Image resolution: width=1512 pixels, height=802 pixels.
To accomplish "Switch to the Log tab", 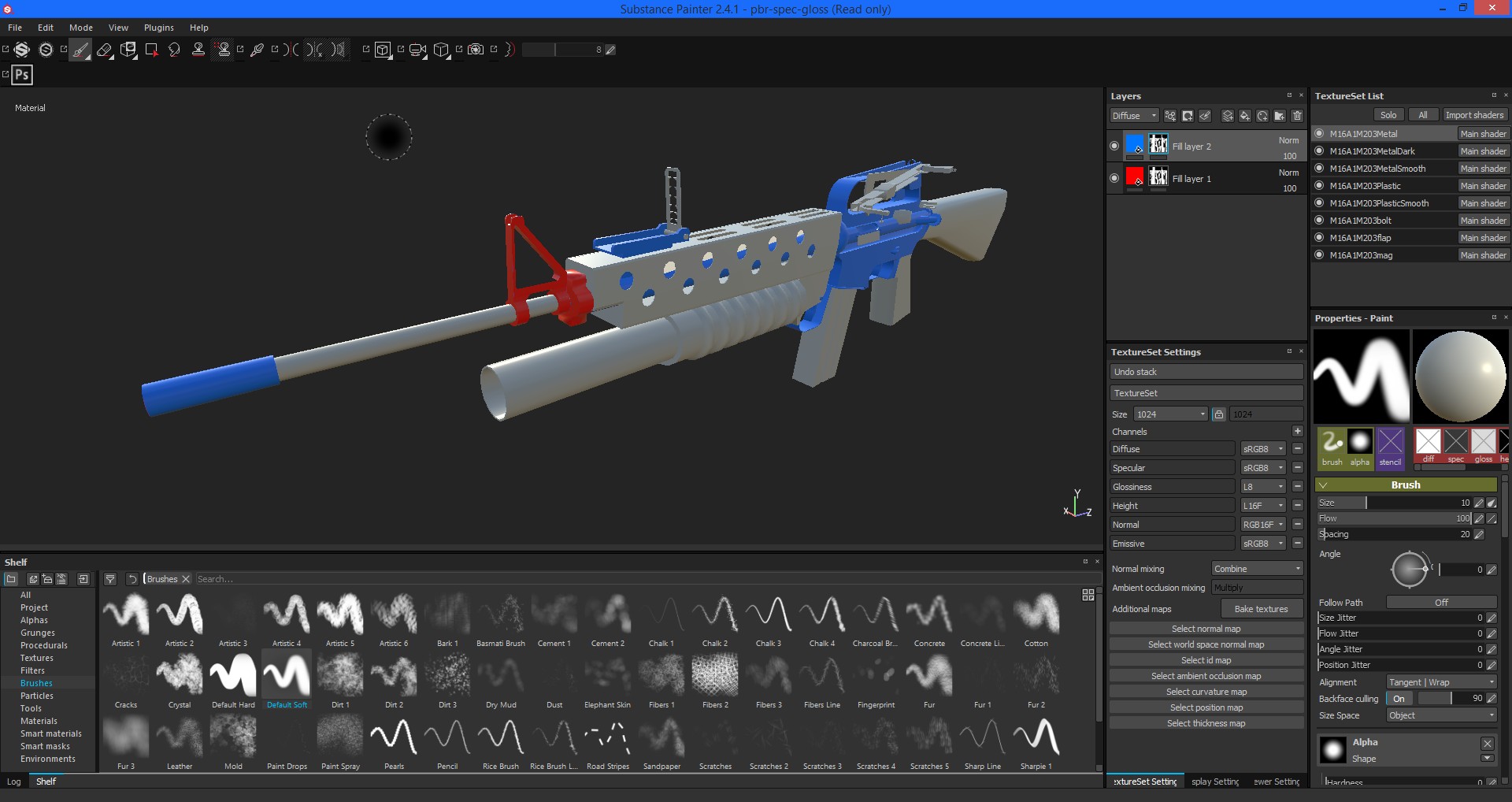I will pos(14,782).
